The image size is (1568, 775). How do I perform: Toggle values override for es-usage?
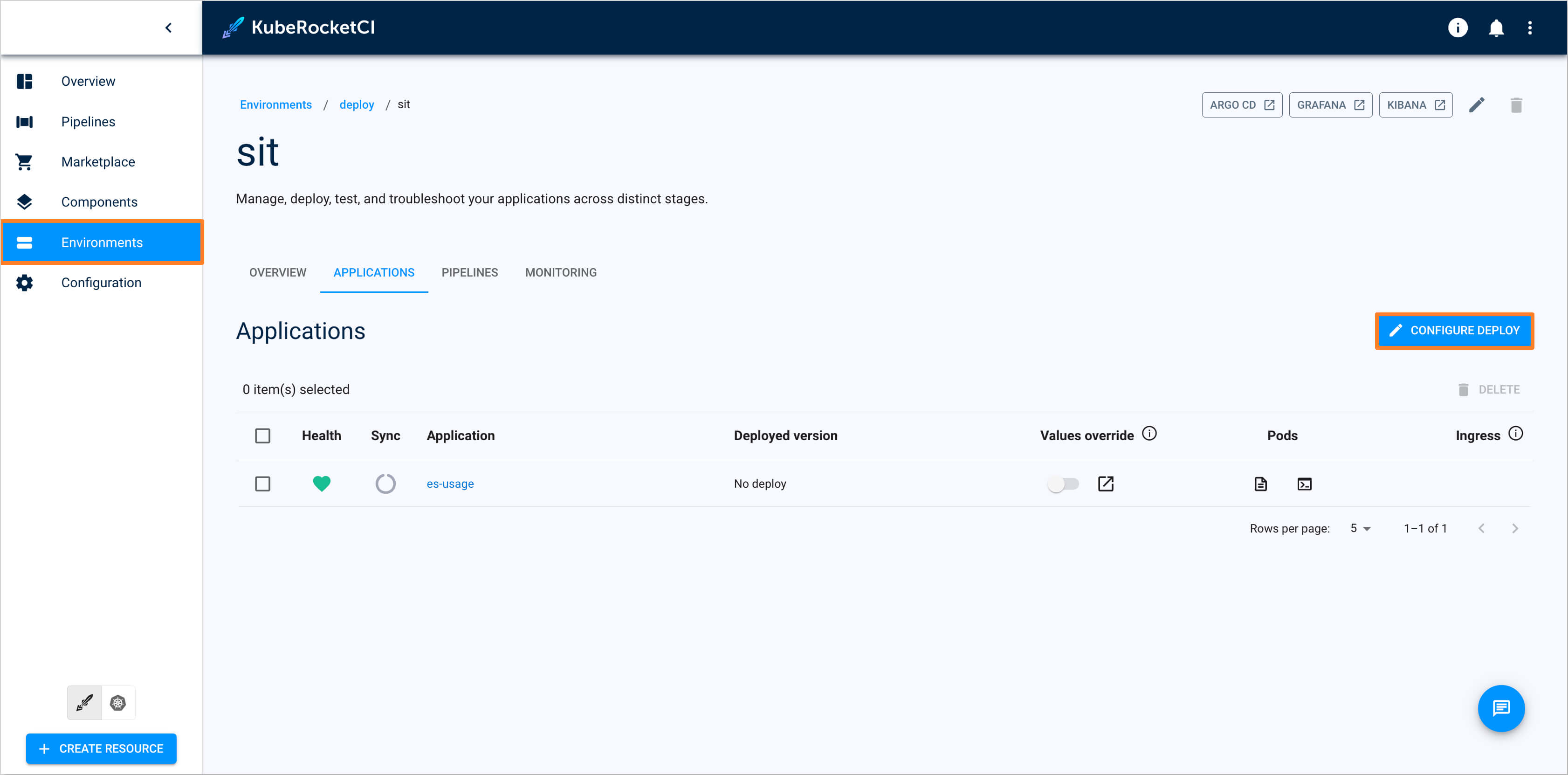1063,484
